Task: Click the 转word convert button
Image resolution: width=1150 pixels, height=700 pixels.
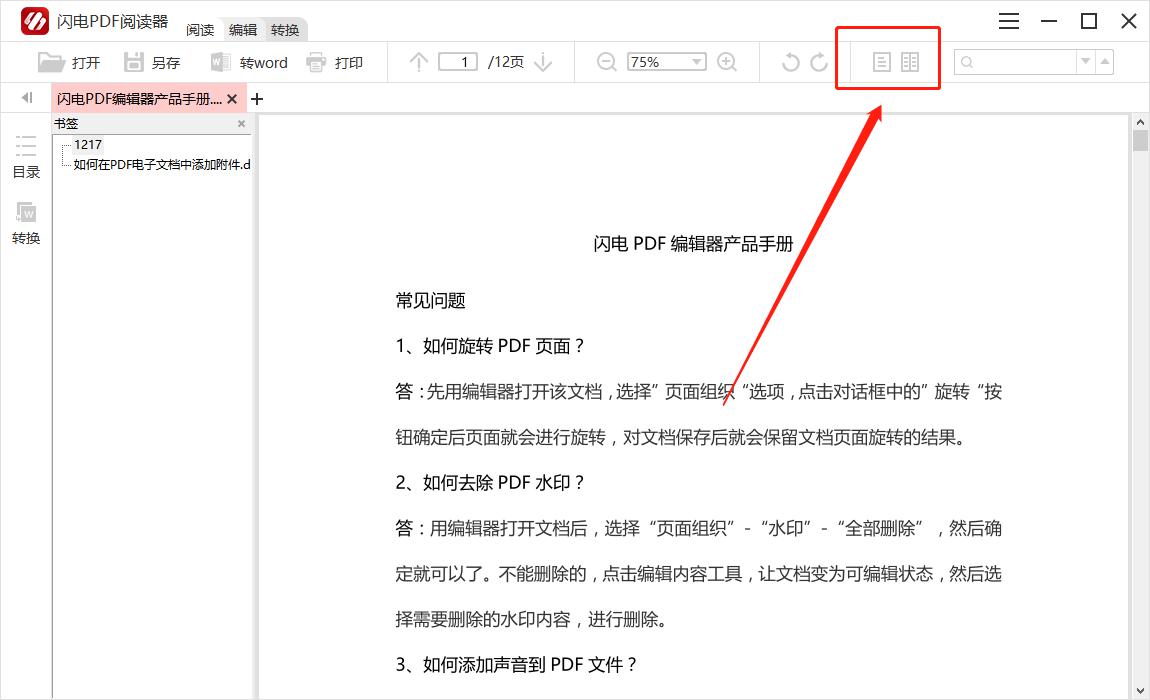Action: coord(249,62)
